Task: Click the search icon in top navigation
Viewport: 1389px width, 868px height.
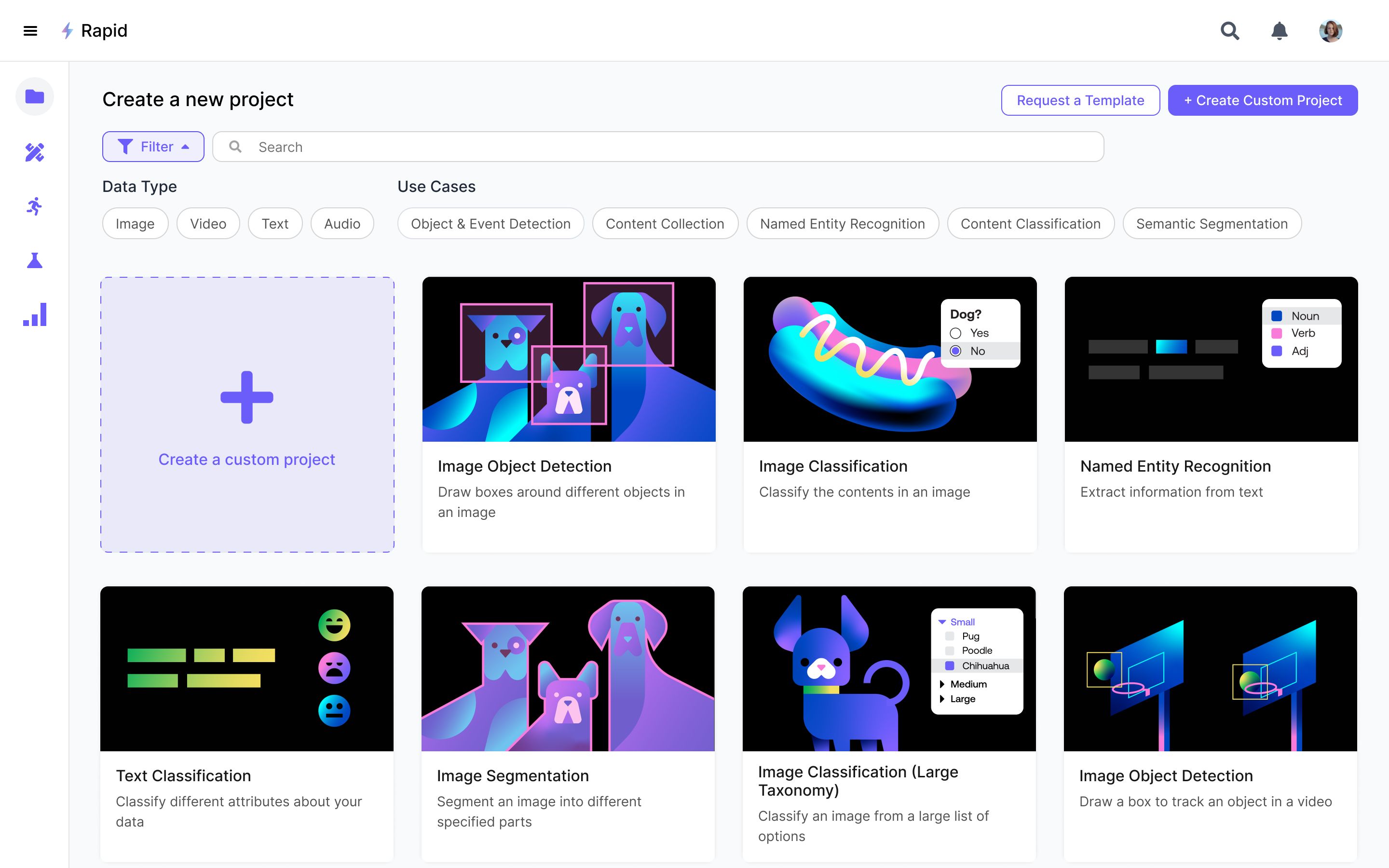Action: [1229, 30]
